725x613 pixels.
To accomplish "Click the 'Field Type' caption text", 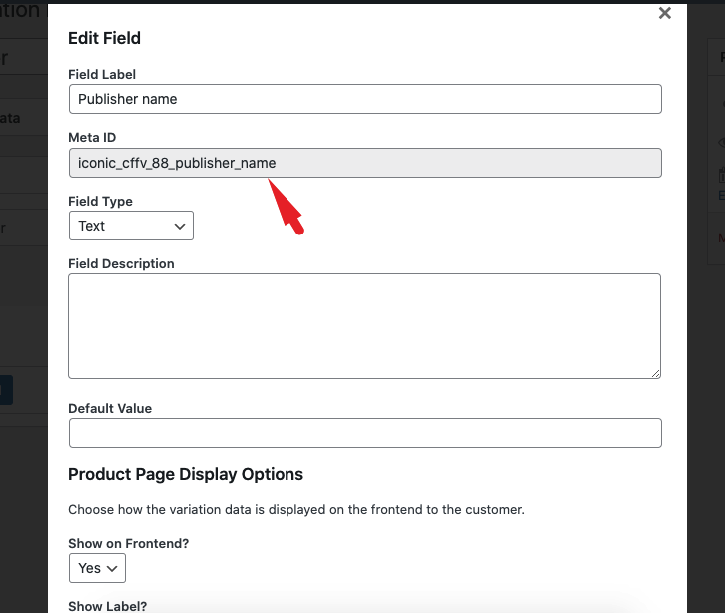I will point(100,201).
